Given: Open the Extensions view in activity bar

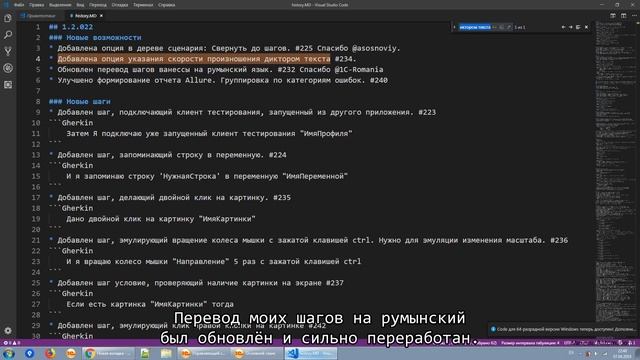Looking at the screenshot, I should (8, 85).
